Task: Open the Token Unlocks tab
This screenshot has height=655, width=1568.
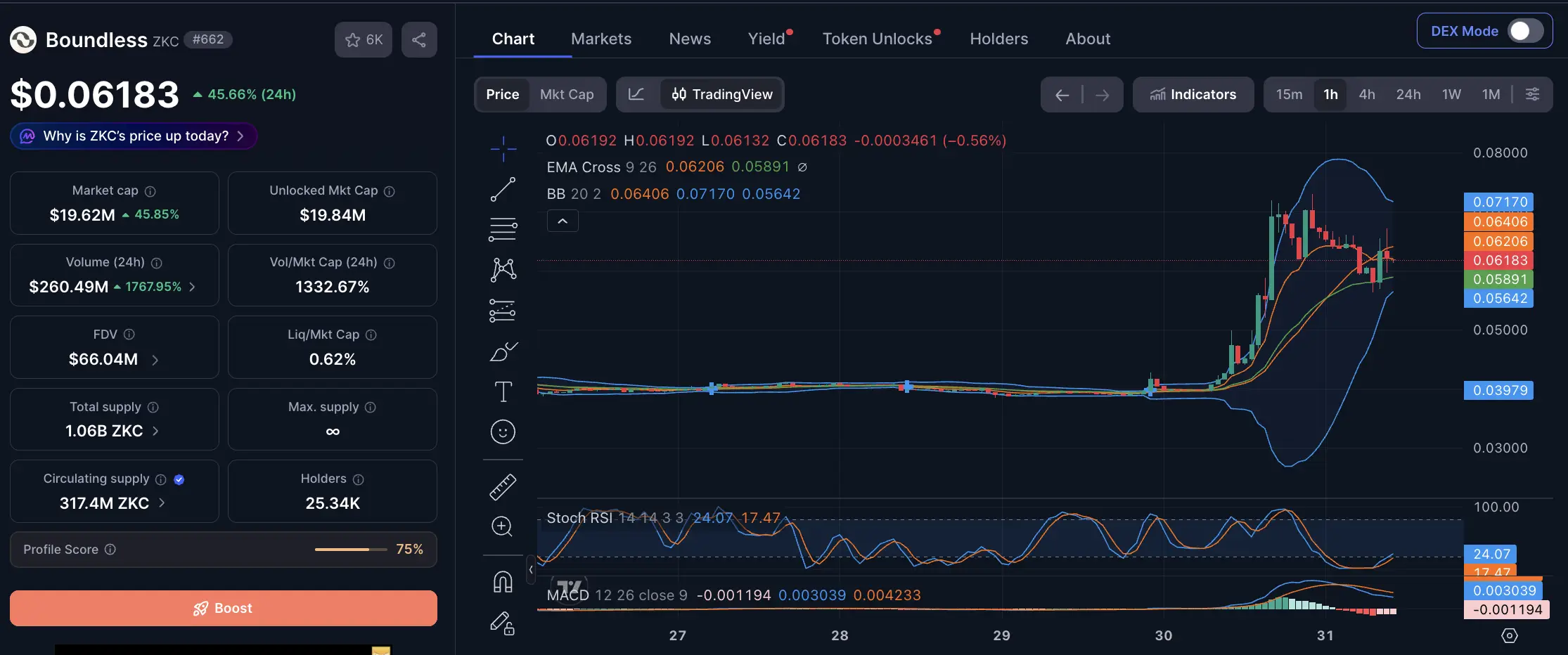Action: pos(878,39)
